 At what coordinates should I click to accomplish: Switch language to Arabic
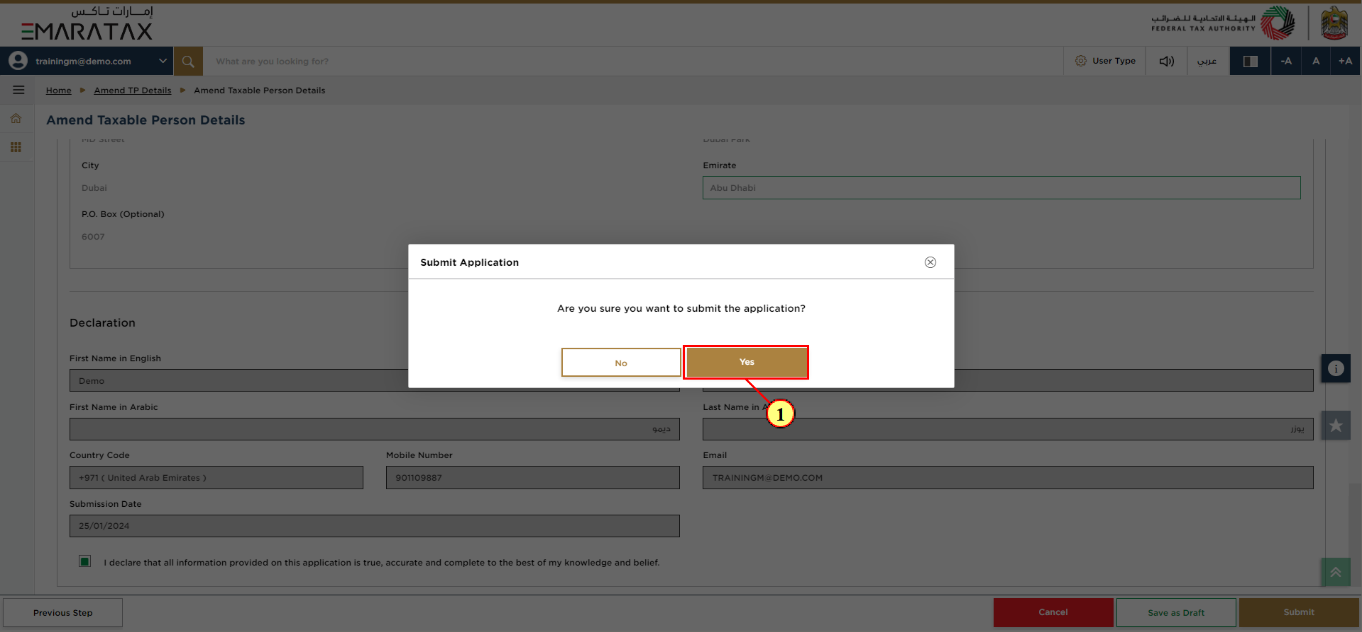(1207, 61)
